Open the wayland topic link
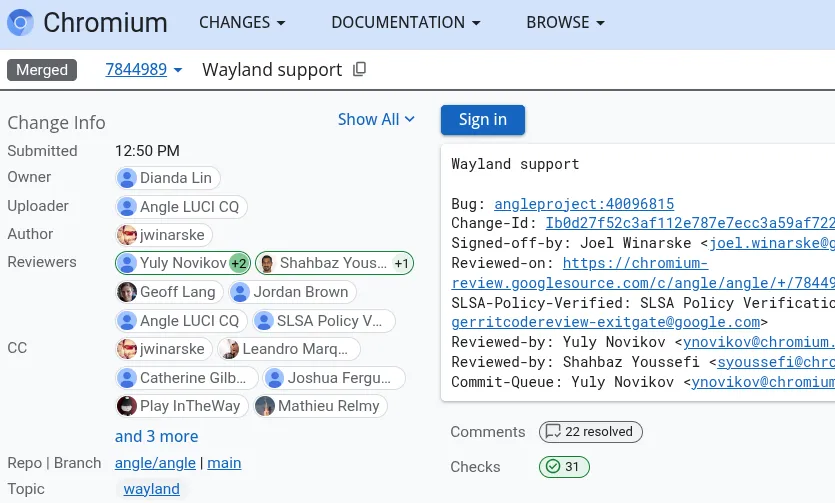 click(151, 489)
